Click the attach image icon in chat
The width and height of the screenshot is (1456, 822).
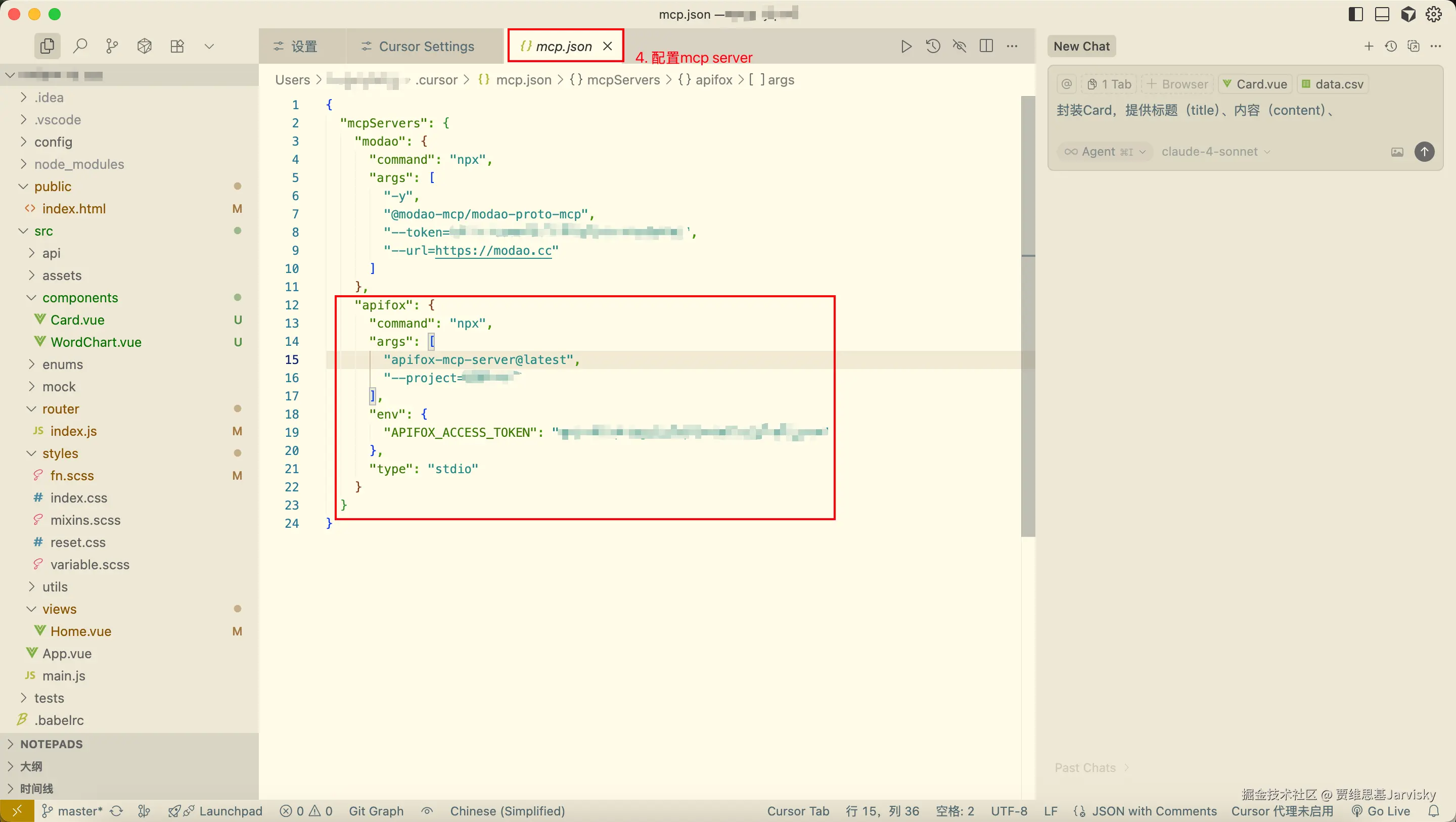click(1397, 152)
